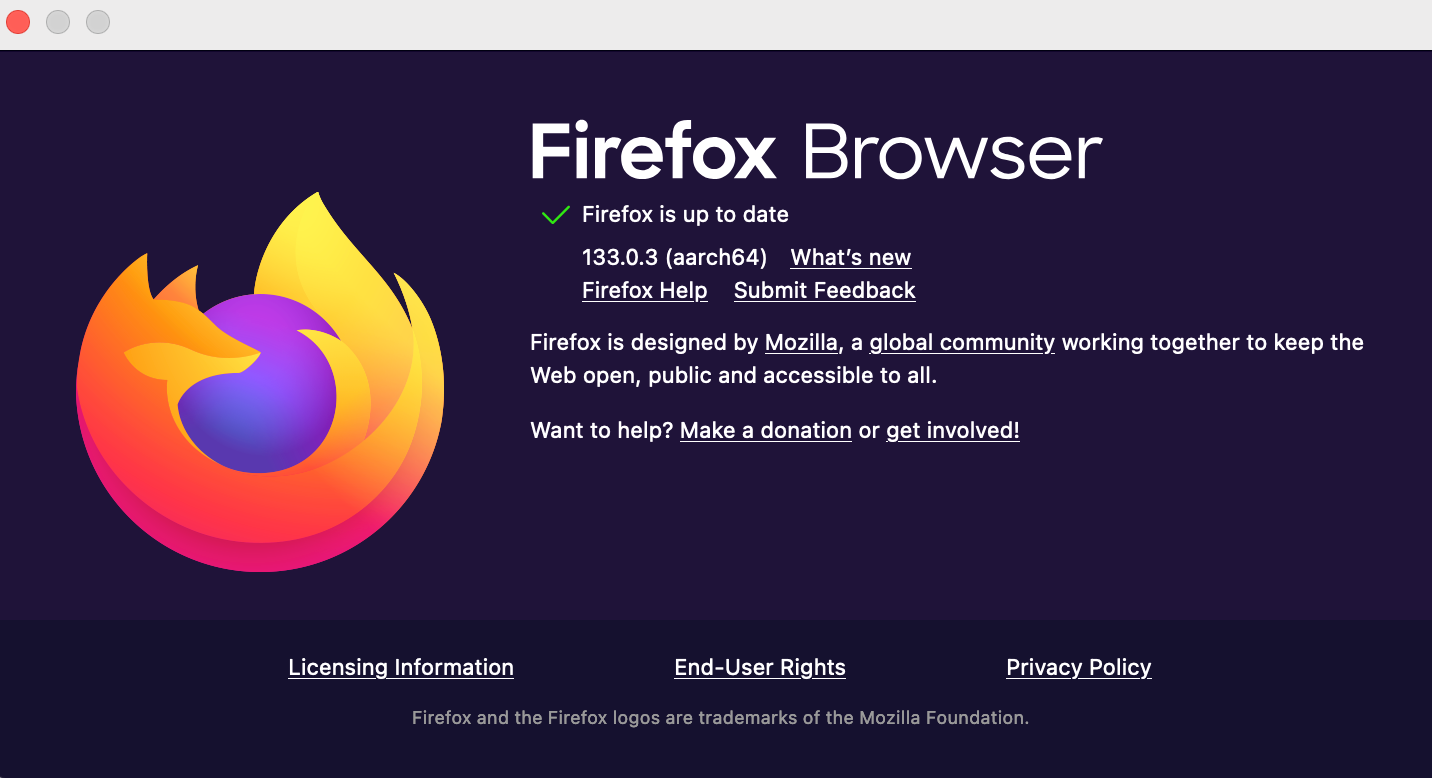The width and height of the screenshot is (1432, 778).
Task: Click the Firefox flame logo
Action: 260,382
